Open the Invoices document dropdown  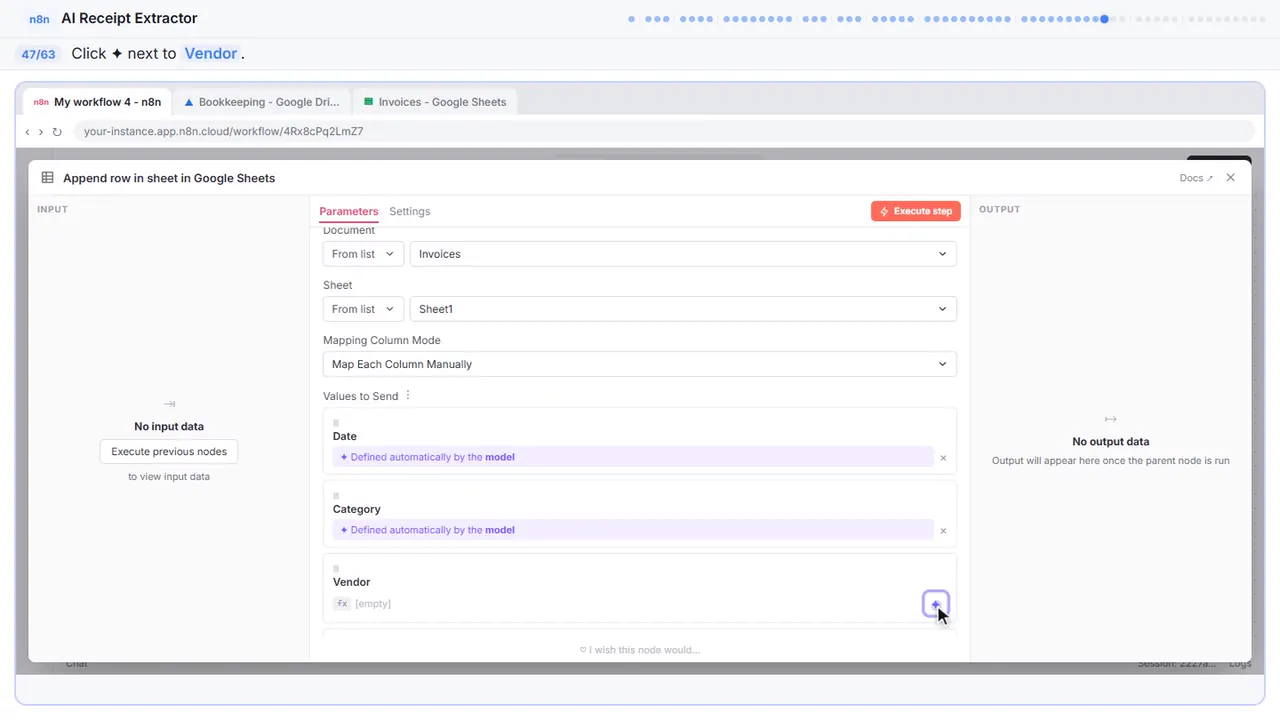point(683,254)
